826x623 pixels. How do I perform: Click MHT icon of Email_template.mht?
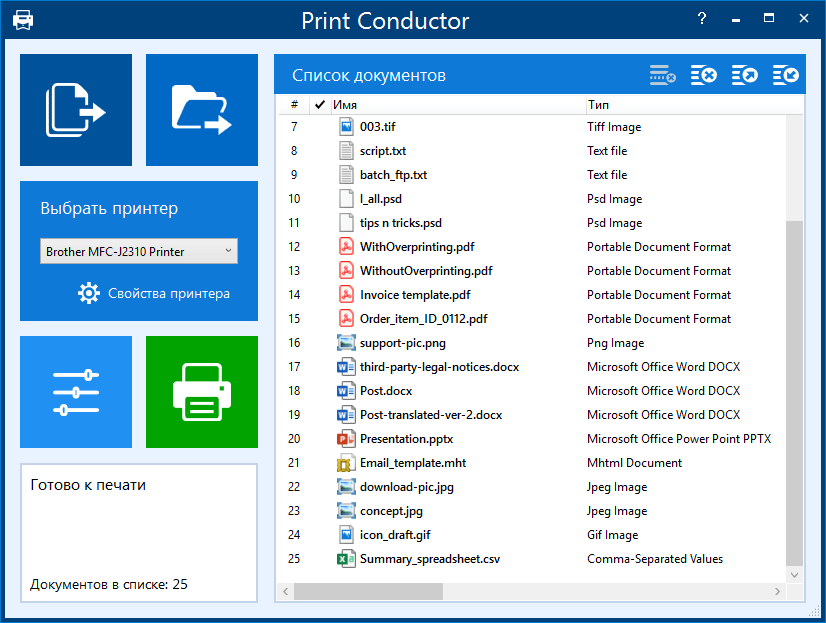[345, 463]
